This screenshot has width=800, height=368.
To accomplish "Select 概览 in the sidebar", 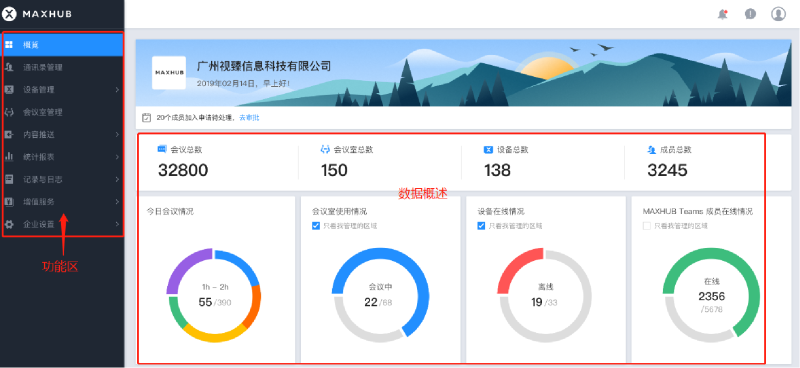I will tap(63, 45).
